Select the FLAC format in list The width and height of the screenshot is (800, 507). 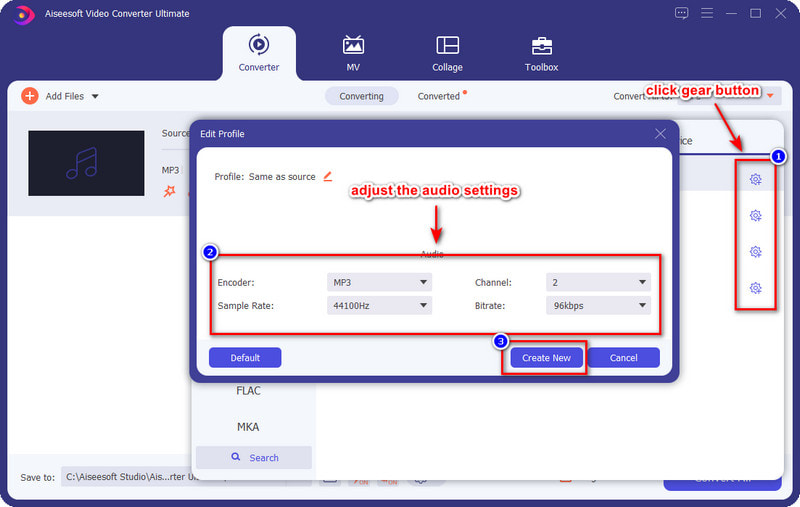tap(248, 391)
